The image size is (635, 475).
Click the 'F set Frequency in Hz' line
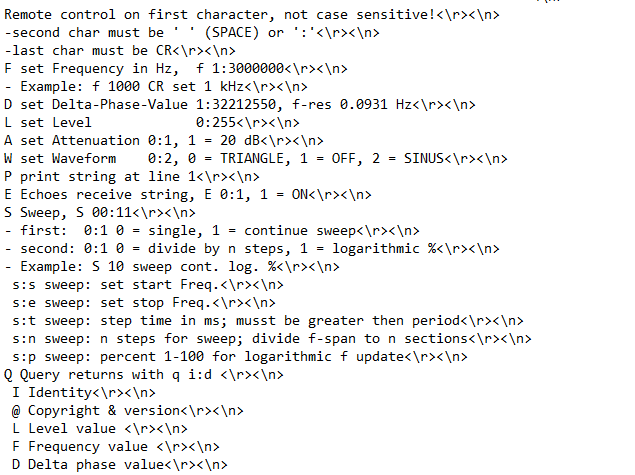click(x=176, y=69)
